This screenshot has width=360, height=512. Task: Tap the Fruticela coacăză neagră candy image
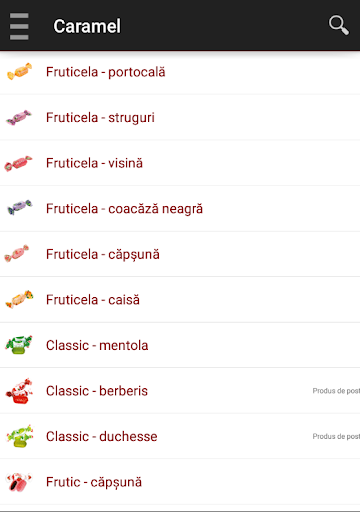(20, 208)
